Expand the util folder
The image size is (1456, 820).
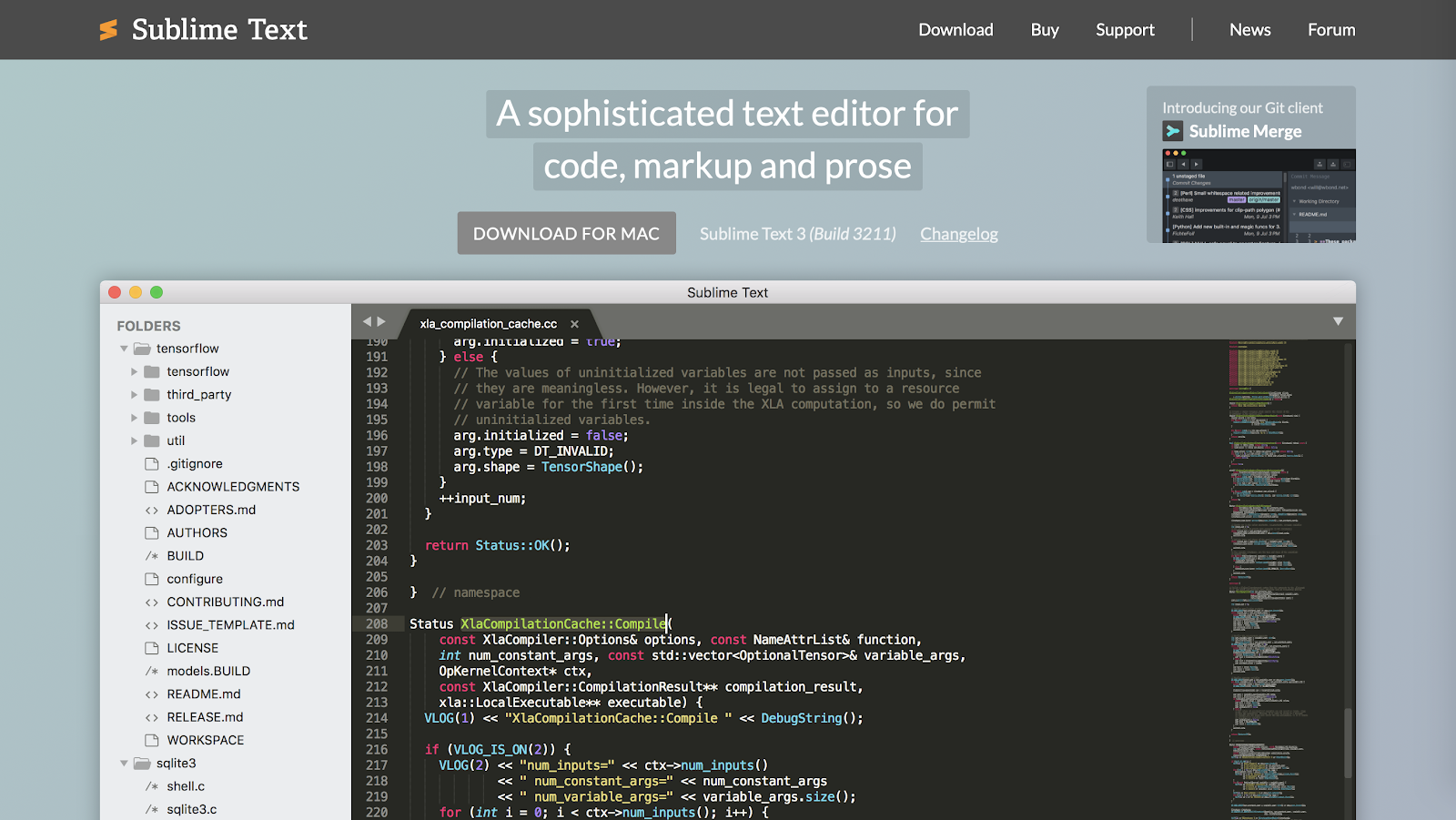(134, 440)
